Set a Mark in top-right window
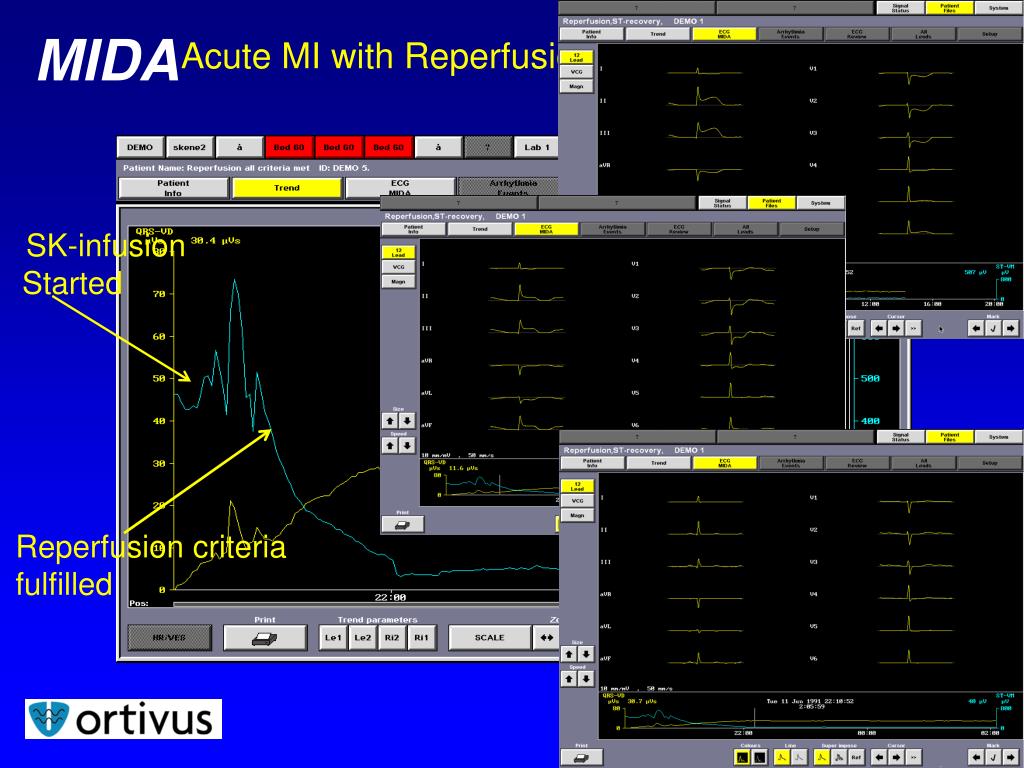 pos(993,328)
